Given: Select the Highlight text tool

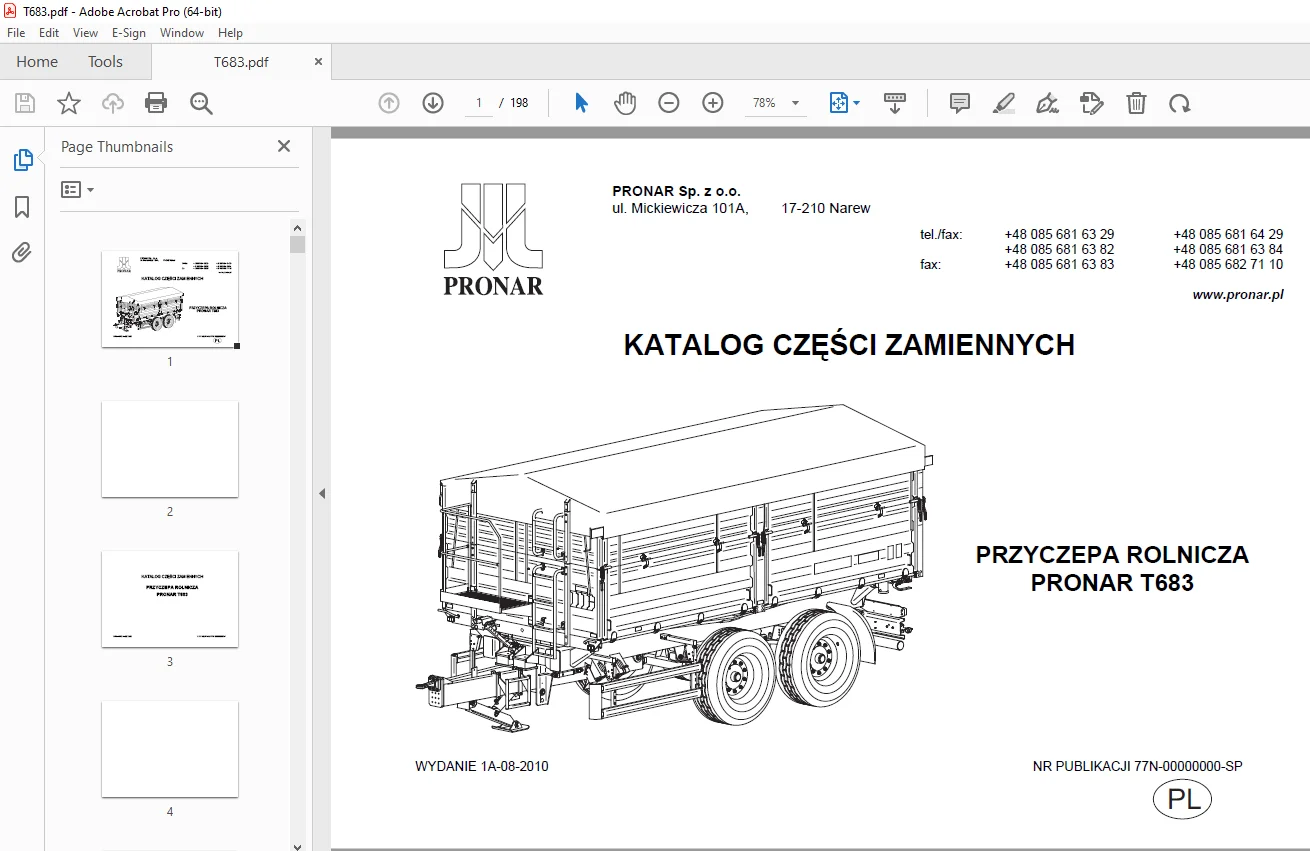Looking at the screenshot, I should pos(1004,103).
